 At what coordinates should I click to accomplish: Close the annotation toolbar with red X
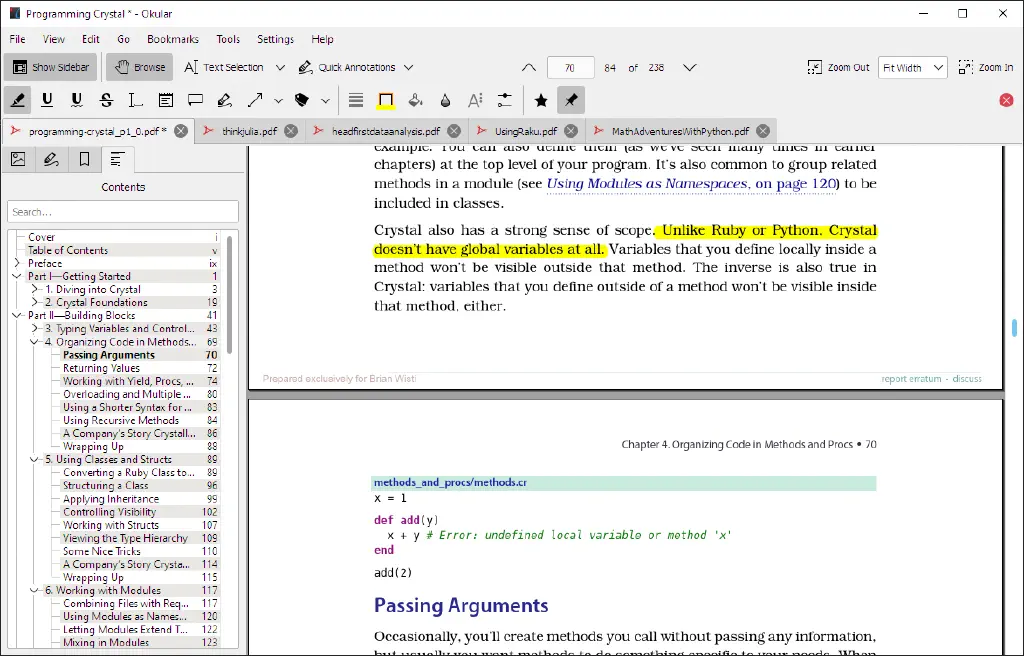(x=1006, y=100)
